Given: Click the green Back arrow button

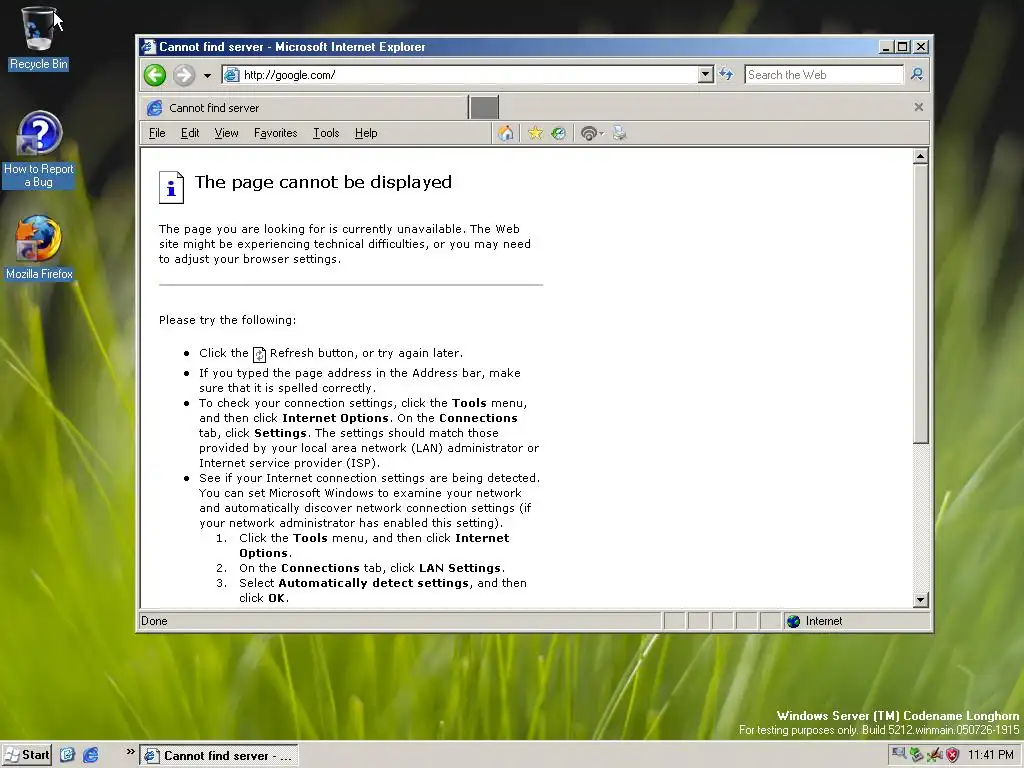Looking at the screenshot, I should click(x=155, y=75).
